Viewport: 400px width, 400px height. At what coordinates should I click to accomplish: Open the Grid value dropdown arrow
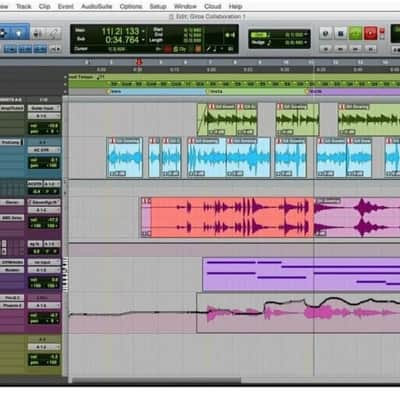coord(306,34)
